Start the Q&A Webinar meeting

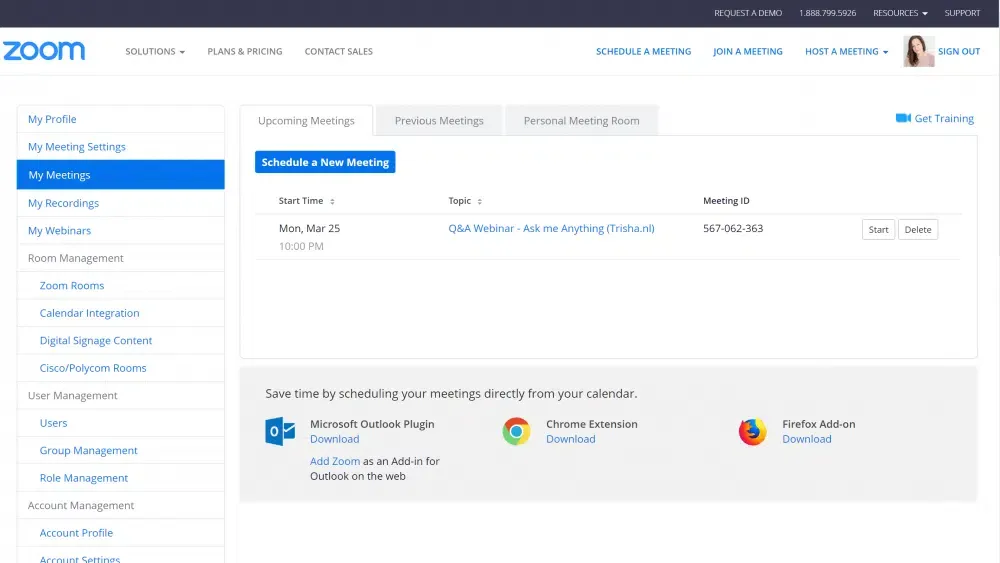coord(878,230)
